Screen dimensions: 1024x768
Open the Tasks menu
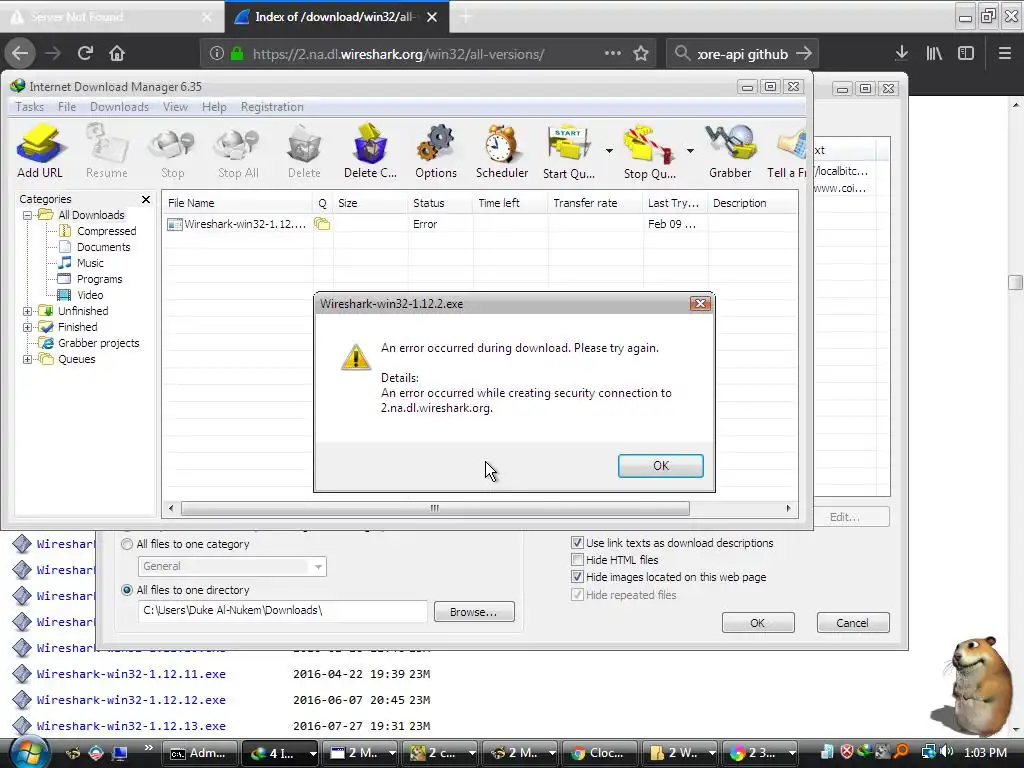29,106
